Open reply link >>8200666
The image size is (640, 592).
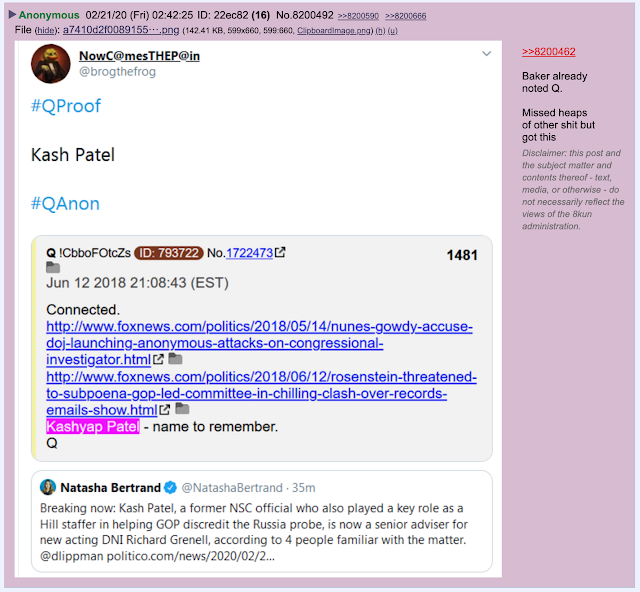click(406, 16)
